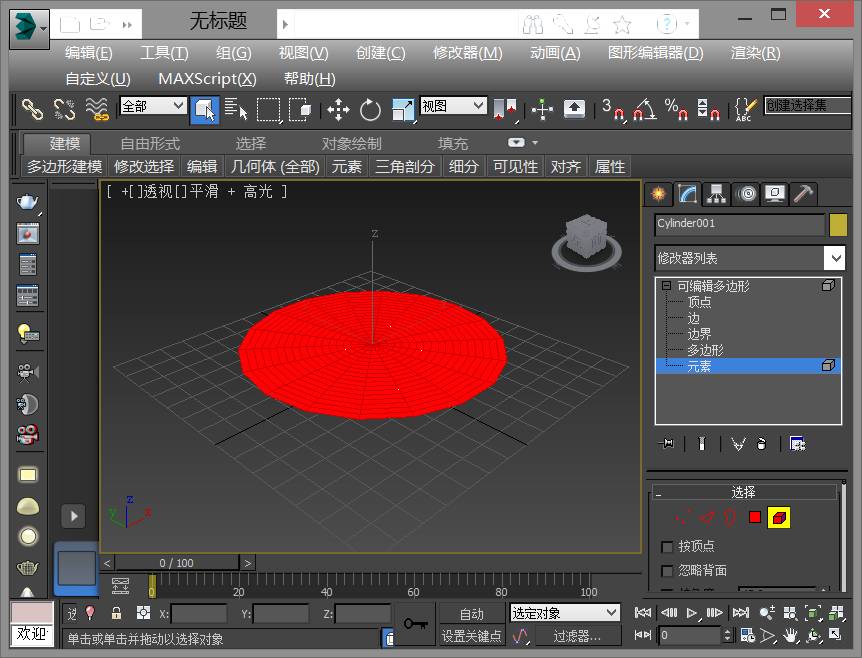Activate the Rotate tool
This screenshot has height=658, width=862.
pos(371,109)
